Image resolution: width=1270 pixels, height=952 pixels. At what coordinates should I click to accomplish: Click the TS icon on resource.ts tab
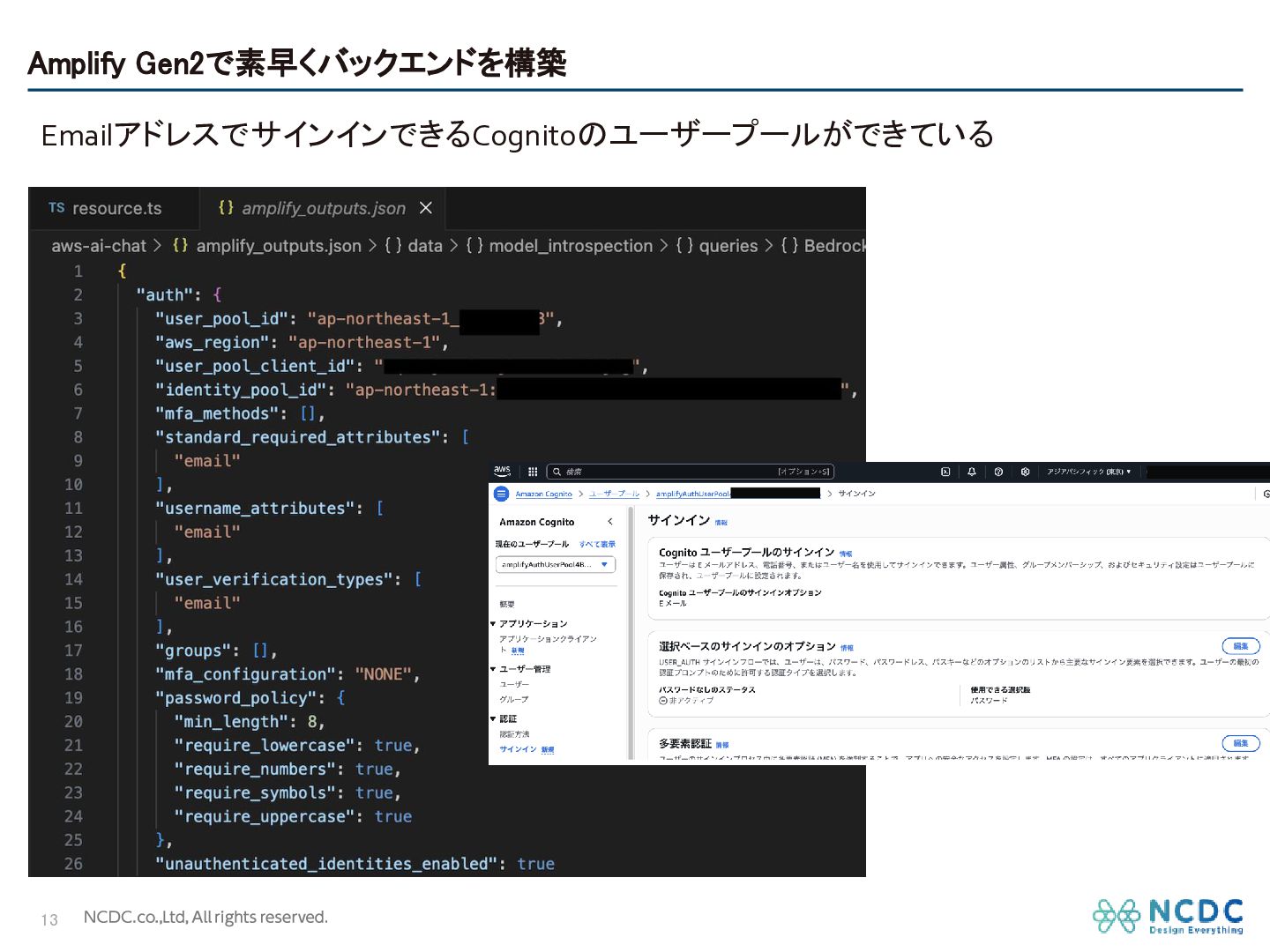coord(56,208)
